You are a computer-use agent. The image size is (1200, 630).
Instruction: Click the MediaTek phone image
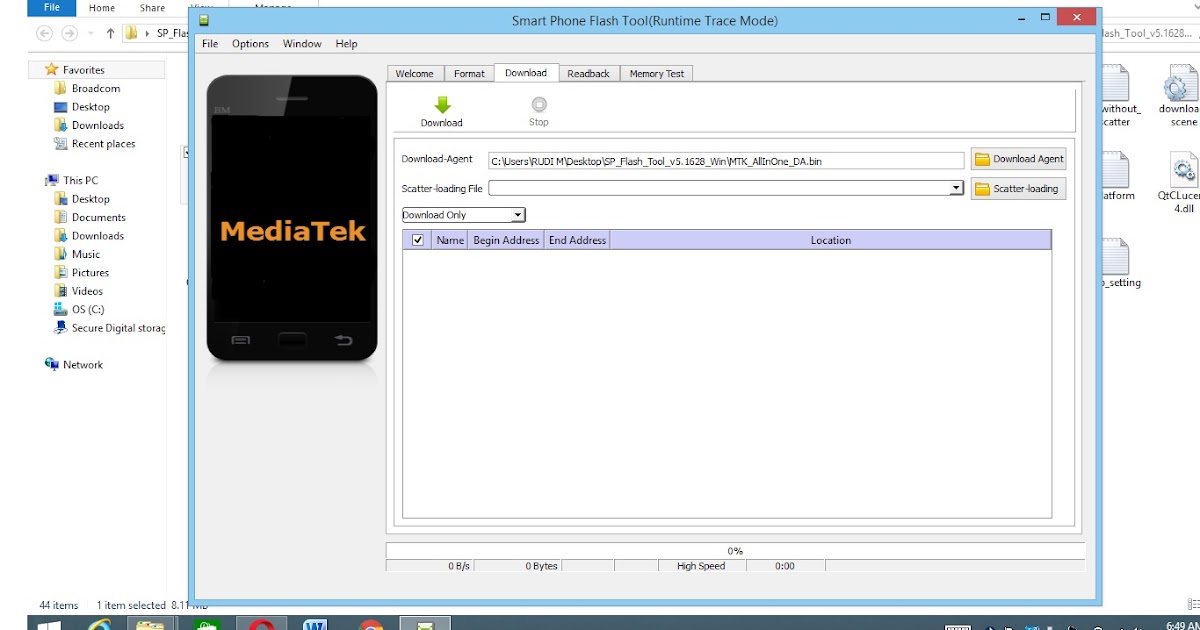tap(292, 218)
